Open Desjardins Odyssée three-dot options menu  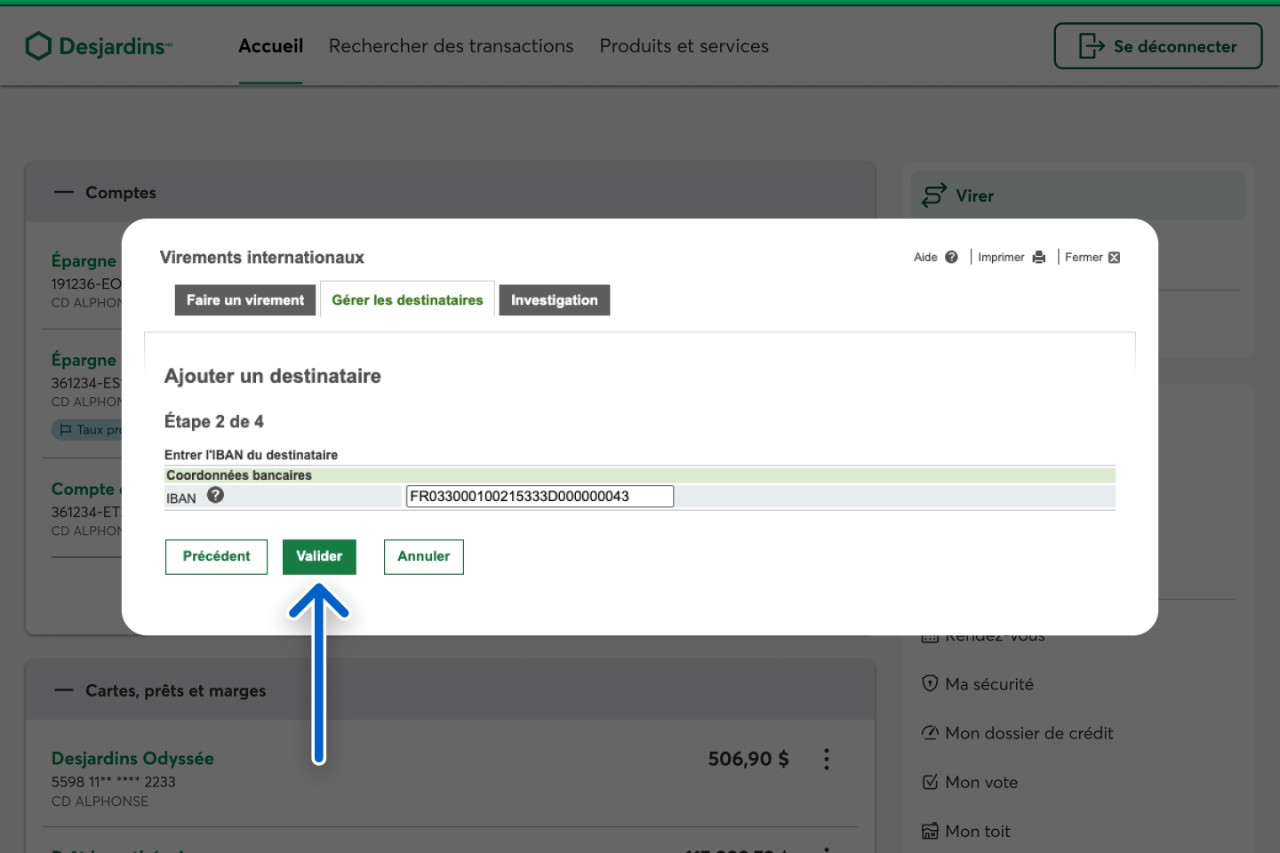coord(826,759)
